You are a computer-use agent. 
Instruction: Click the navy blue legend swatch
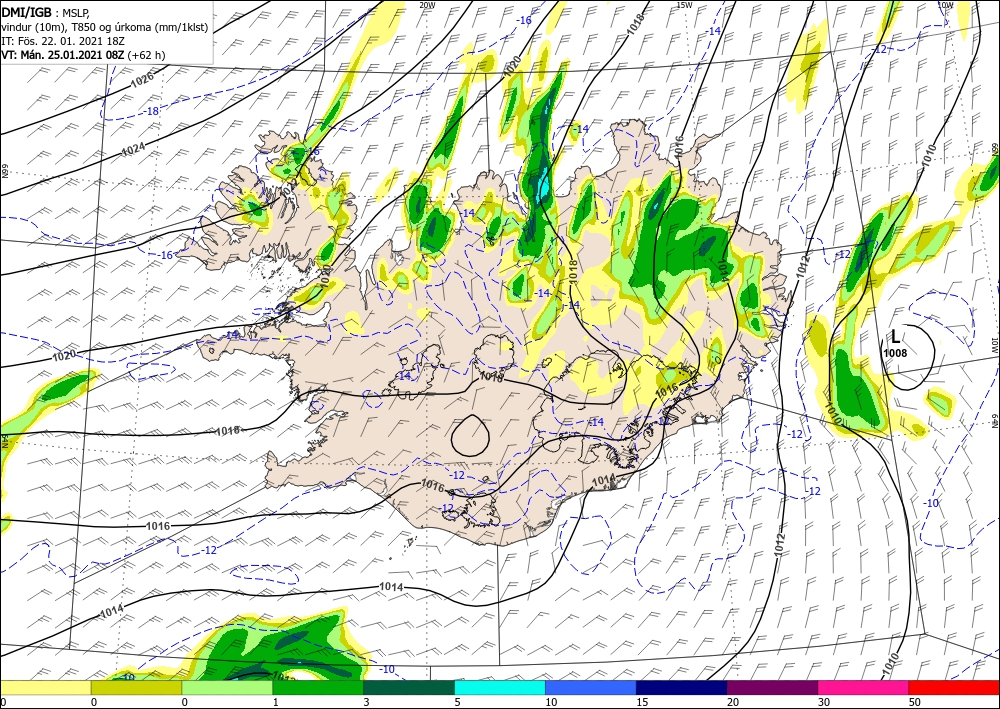coord(682,688)
